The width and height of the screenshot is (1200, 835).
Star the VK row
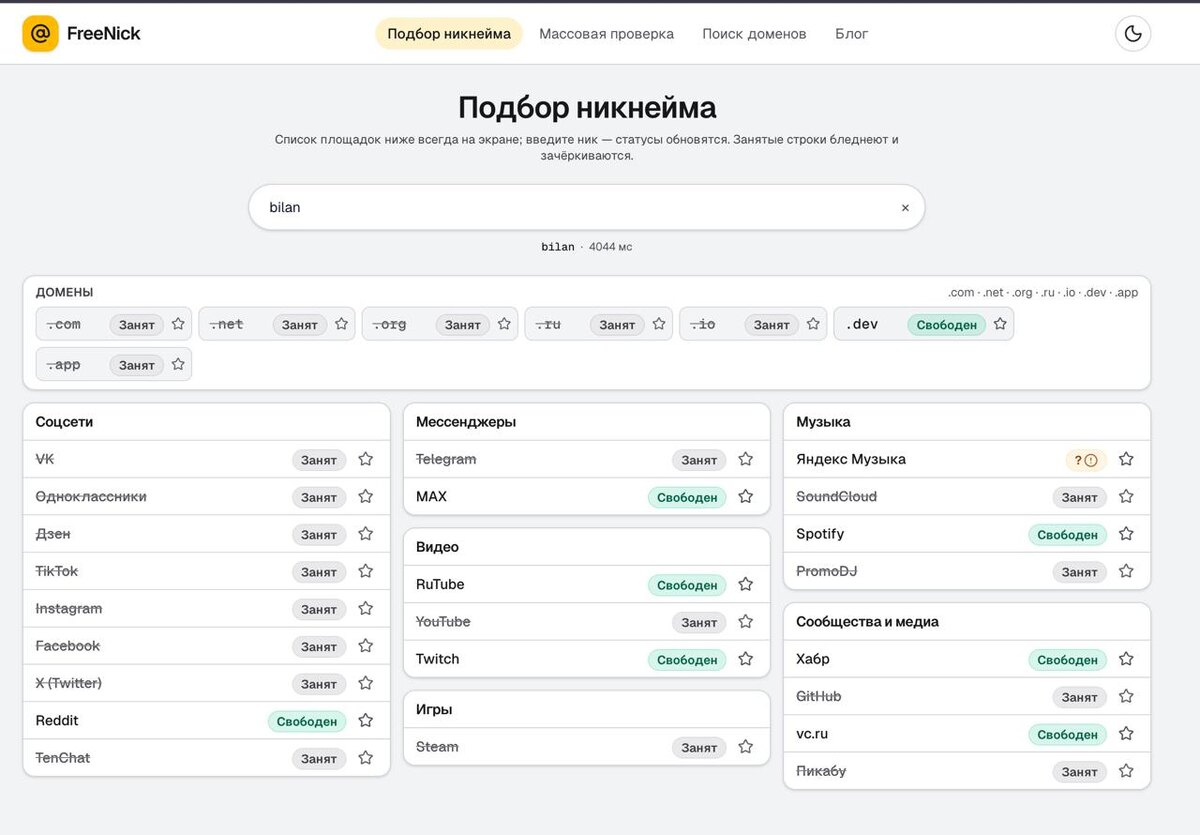click(365, 459)
